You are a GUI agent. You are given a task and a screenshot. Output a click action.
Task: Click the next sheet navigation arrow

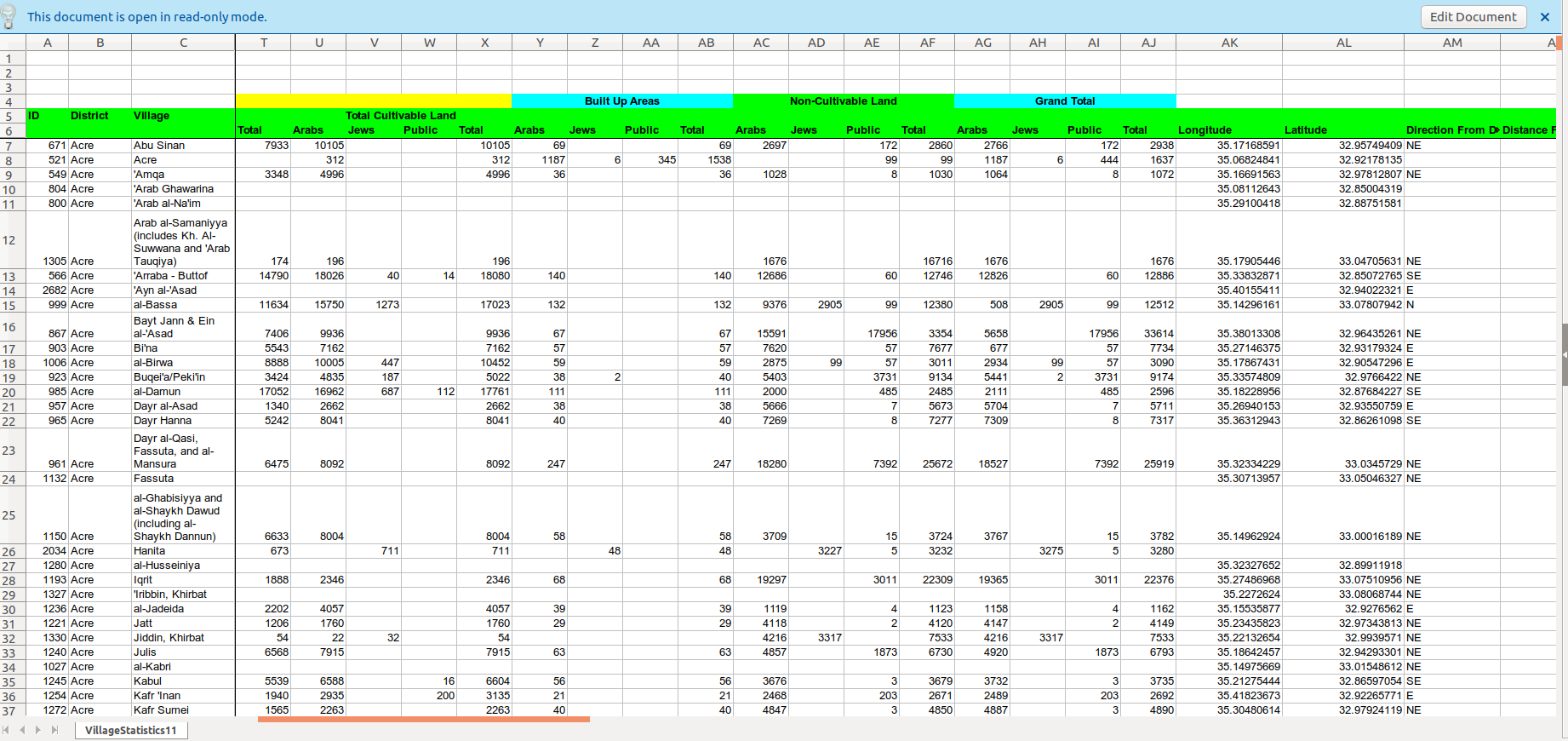coord(38,730)
